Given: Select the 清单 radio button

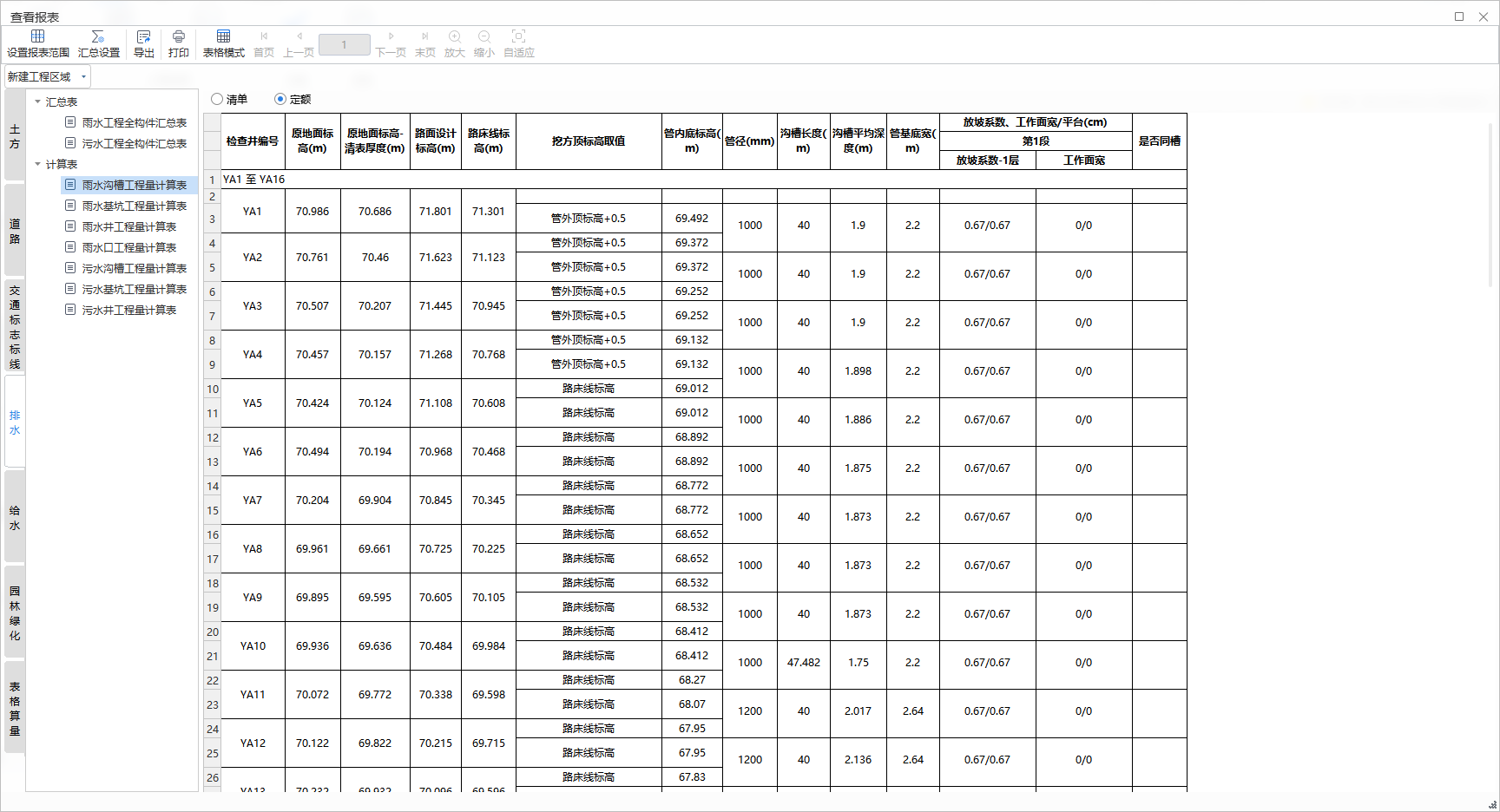Looking at the screenshot, I should tap(218, 100).
